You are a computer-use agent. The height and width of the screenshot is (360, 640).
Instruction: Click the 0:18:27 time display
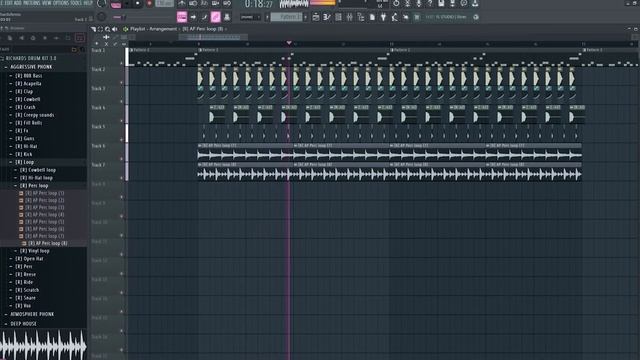tap(258, 4)
